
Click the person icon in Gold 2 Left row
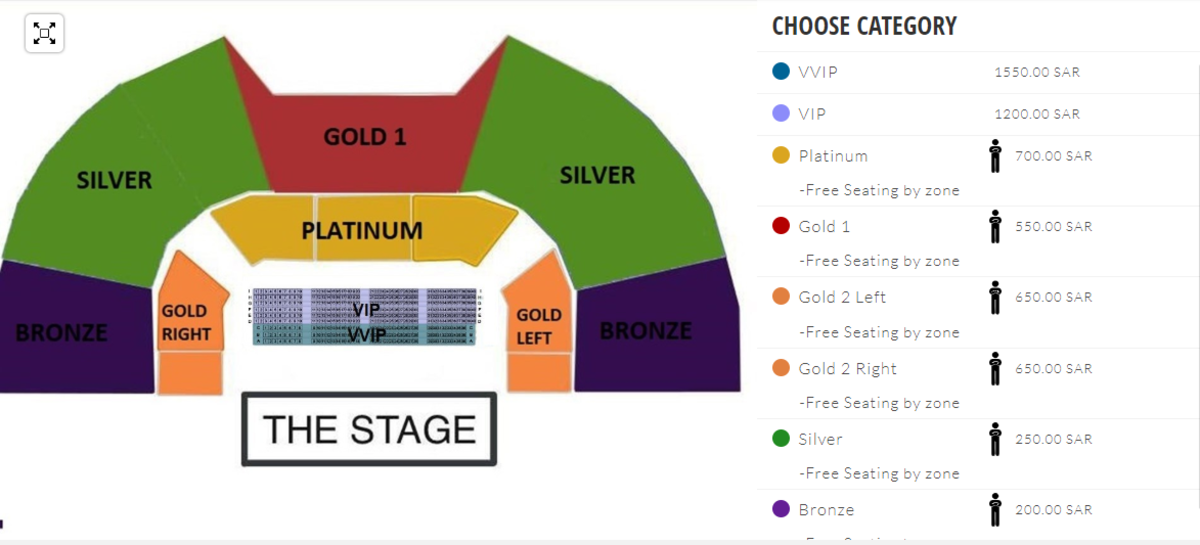click(x=995, y=298)
